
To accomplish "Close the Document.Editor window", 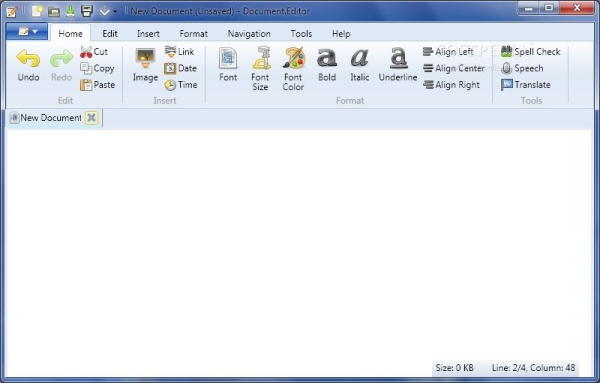I will click(577, 8).
